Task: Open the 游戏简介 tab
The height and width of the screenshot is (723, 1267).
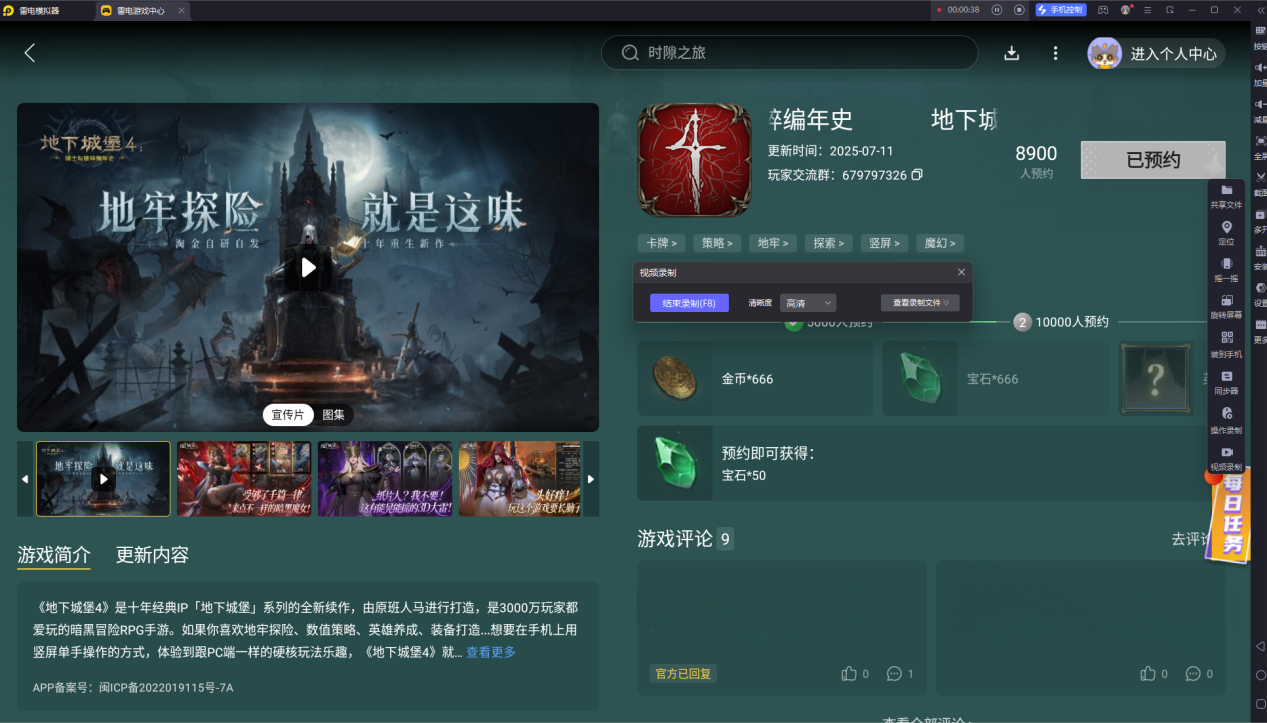Action: tap(54, 555)
